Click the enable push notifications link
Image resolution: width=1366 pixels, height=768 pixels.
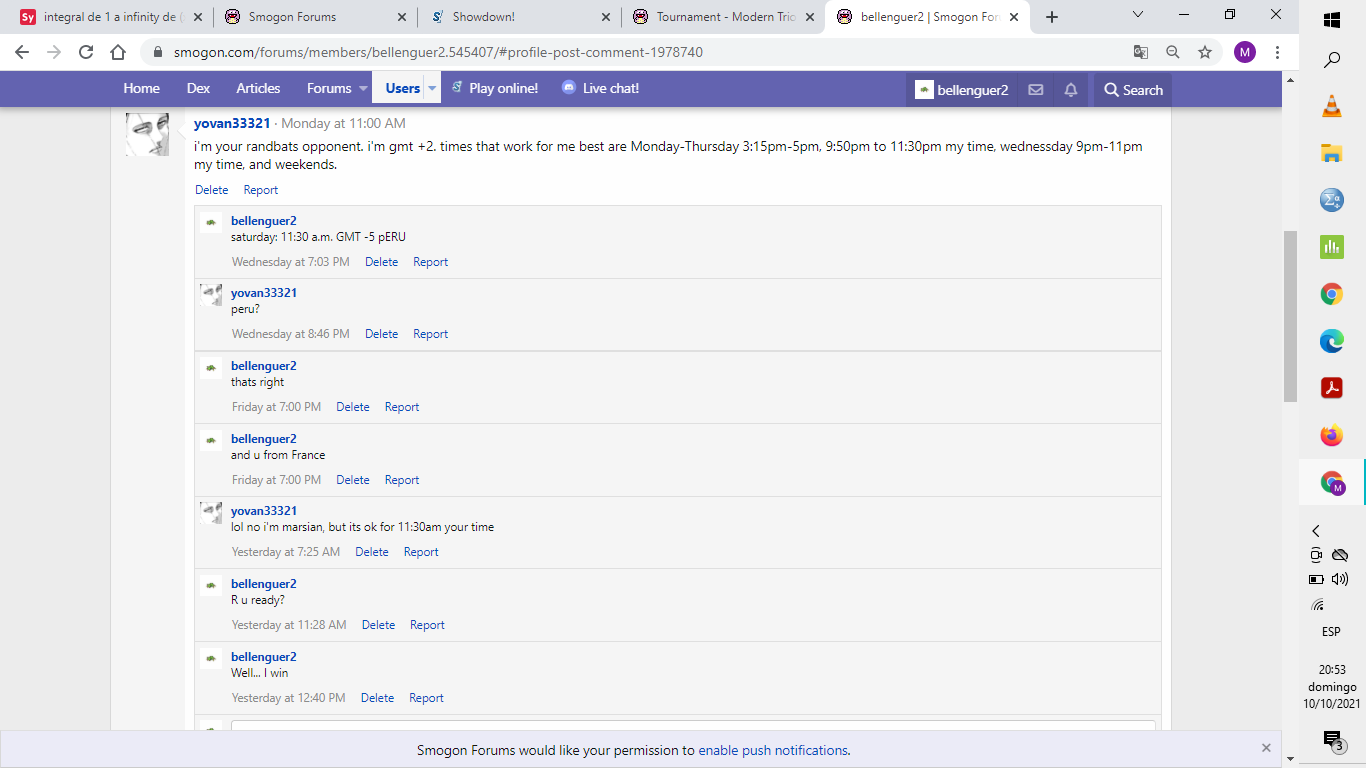[772, 750]
